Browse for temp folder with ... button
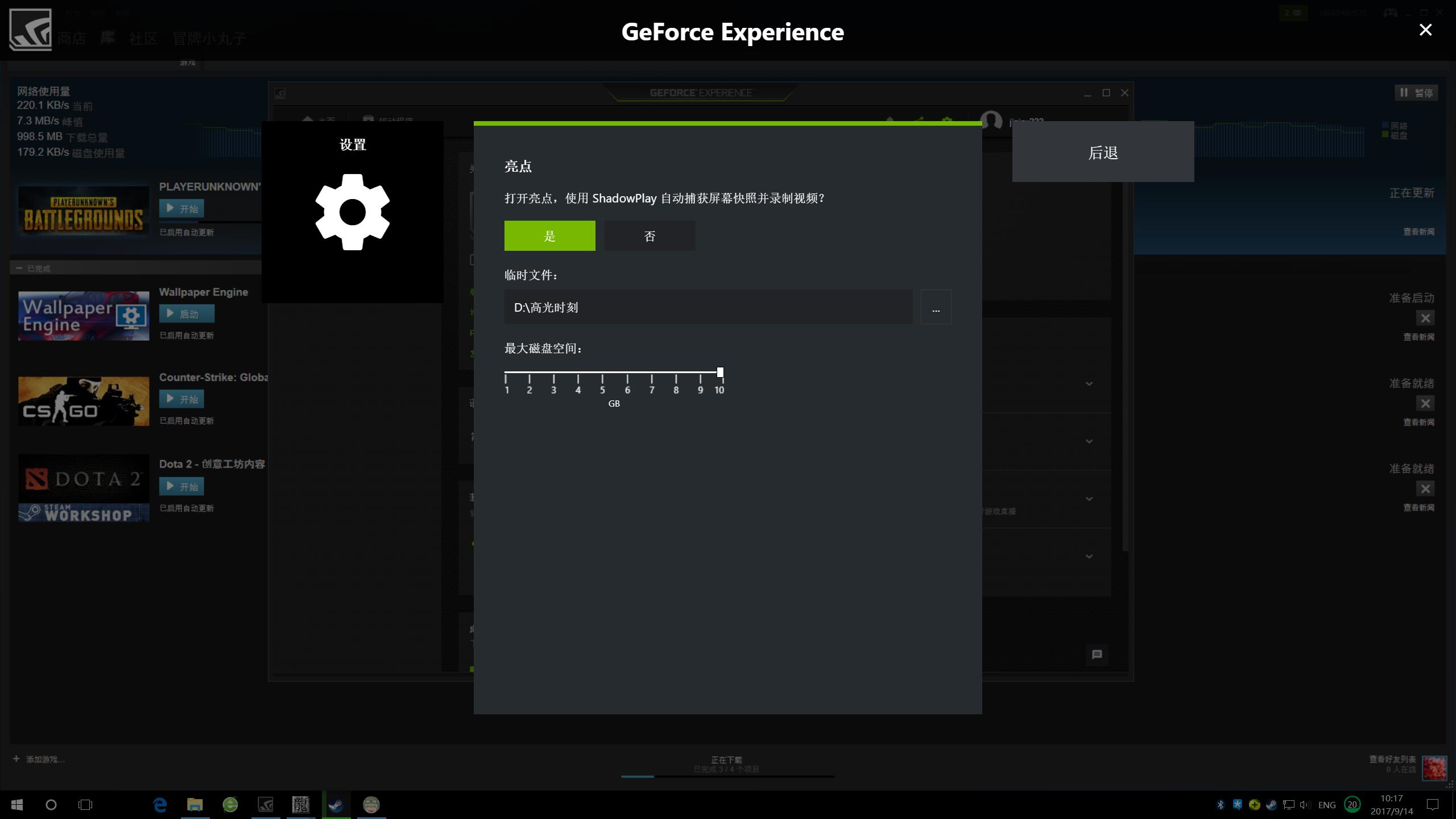Viewport: 1456px width, 819px height. click(x=936, y=307)
